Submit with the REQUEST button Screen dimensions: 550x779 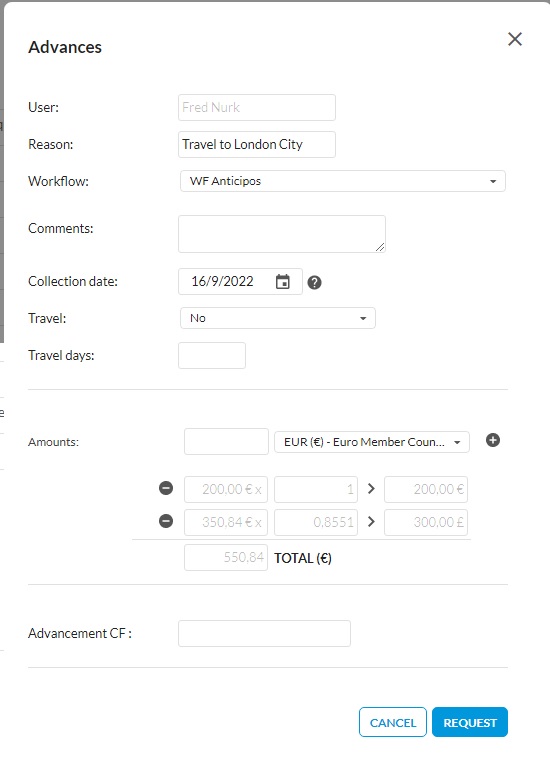470,722
